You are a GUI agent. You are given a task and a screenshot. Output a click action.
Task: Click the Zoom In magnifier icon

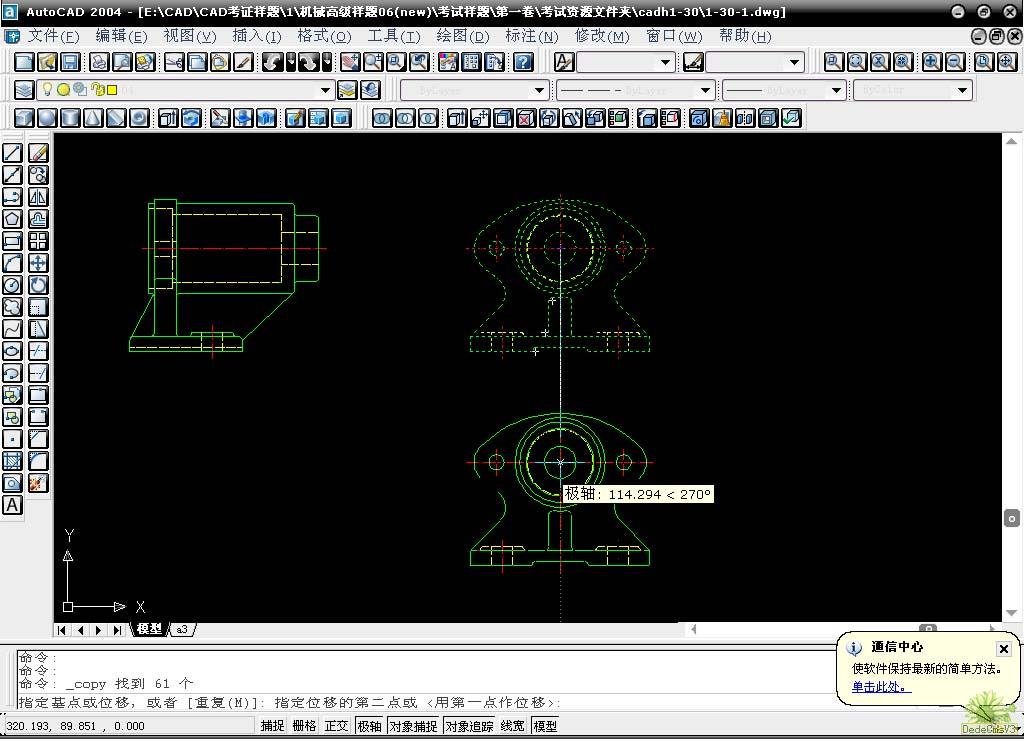pyautogui.click(x=931, y=62)
